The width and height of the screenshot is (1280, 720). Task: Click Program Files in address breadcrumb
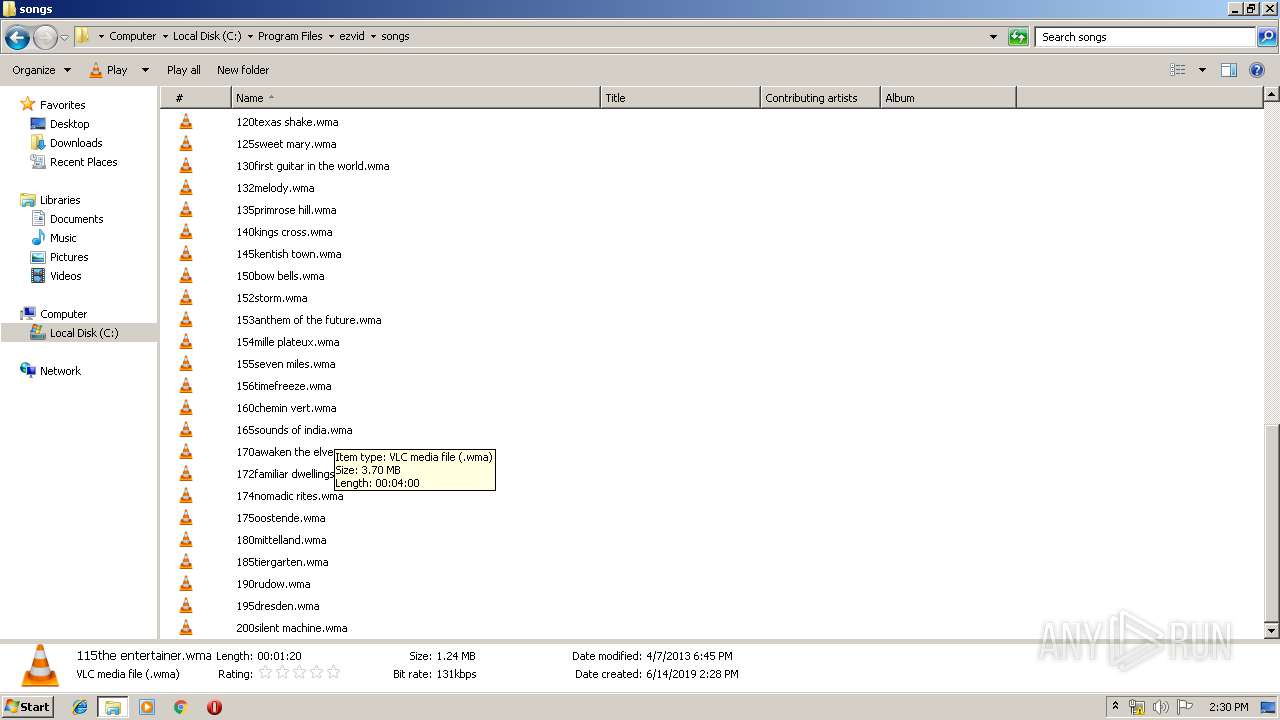point(290,36)
